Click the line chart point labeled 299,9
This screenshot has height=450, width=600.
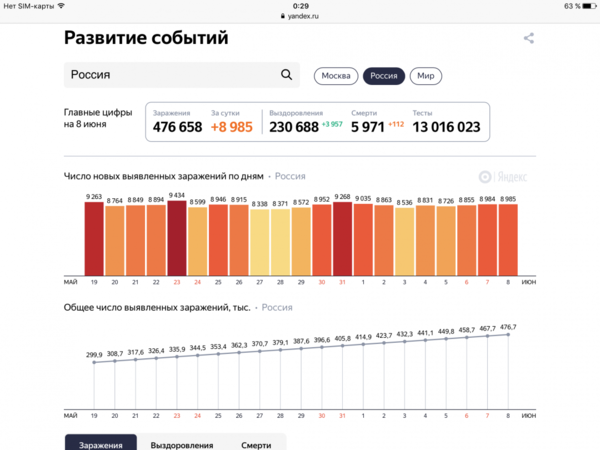(x=95, y=362)
